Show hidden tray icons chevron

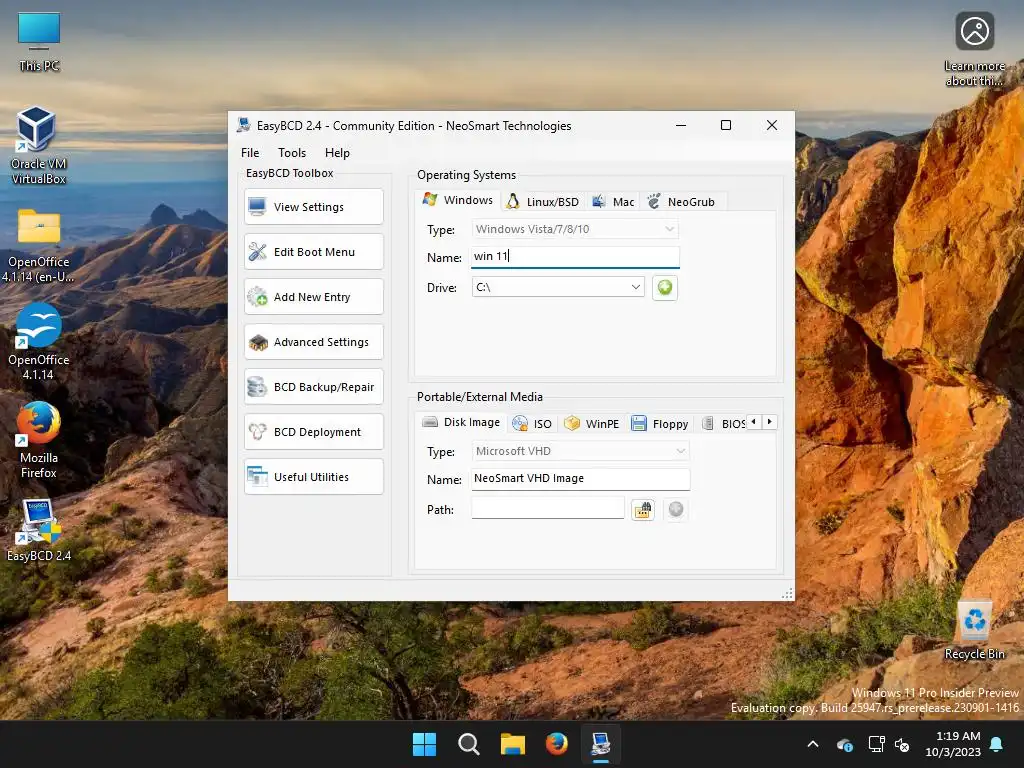813,744
